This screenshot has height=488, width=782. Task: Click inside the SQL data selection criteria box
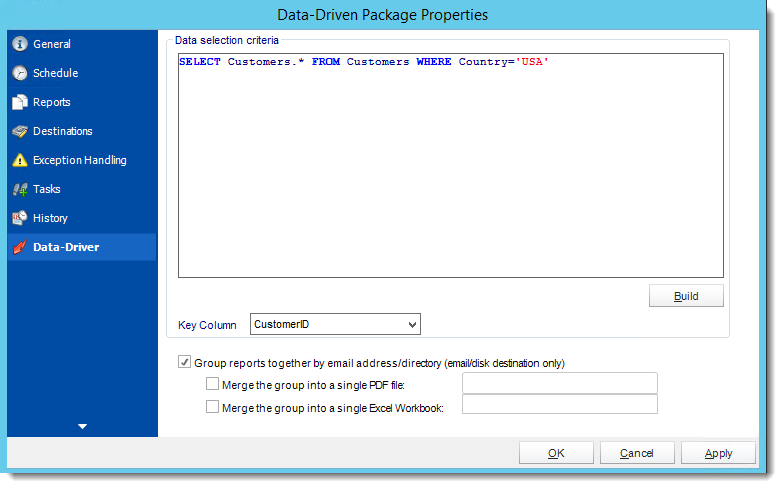point(451,166)
